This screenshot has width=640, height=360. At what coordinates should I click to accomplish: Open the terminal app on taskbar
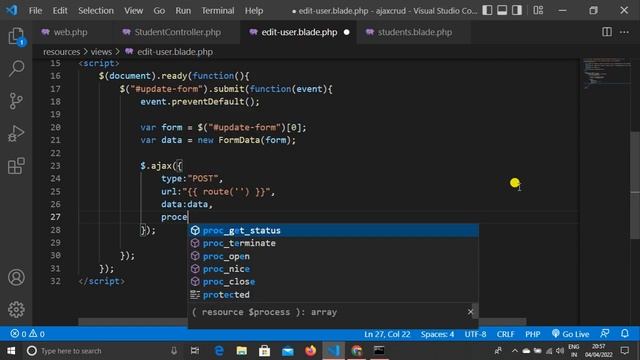[379, 351]
